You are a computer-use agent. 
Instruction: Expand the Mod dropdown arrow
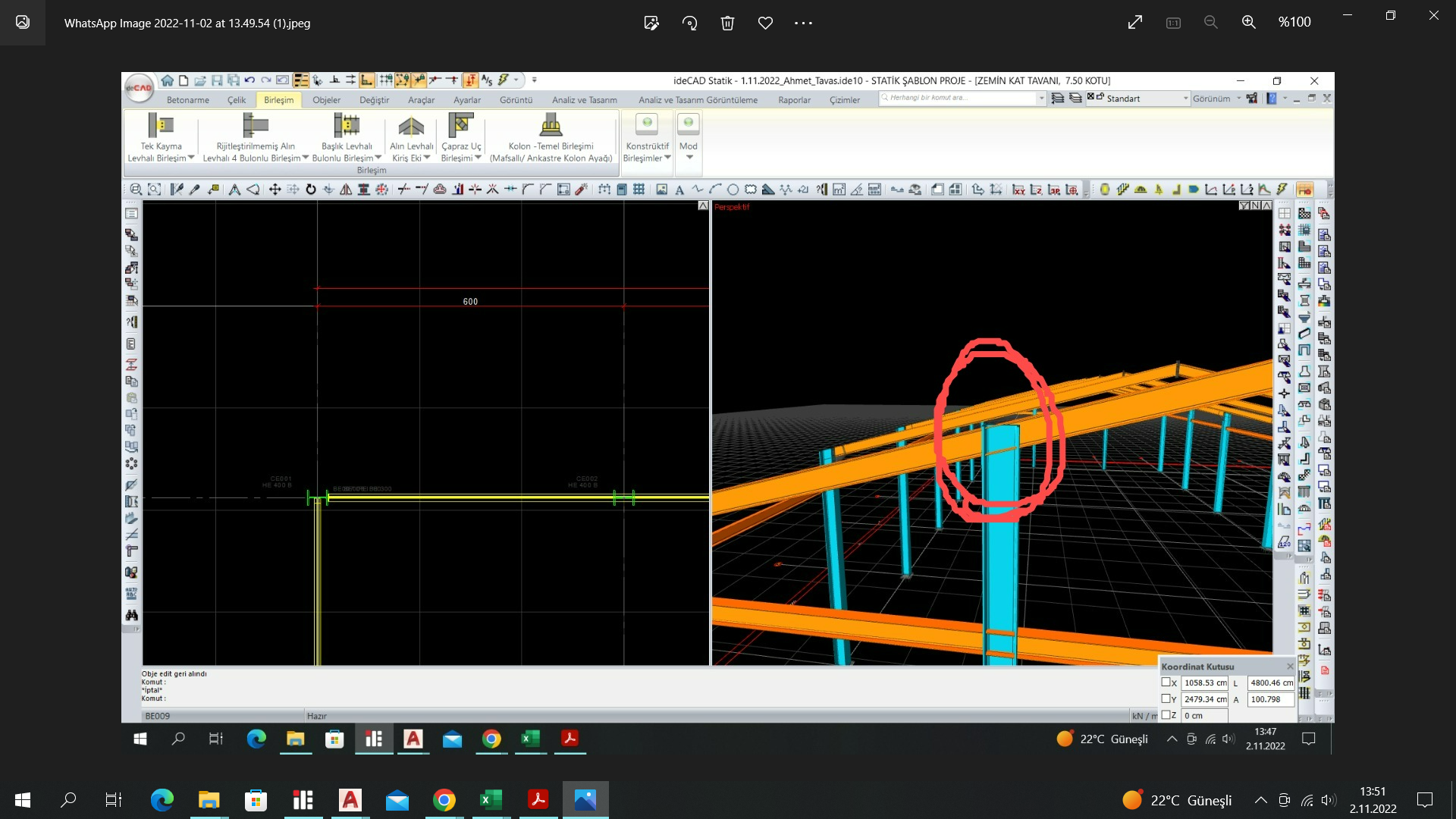689,158
